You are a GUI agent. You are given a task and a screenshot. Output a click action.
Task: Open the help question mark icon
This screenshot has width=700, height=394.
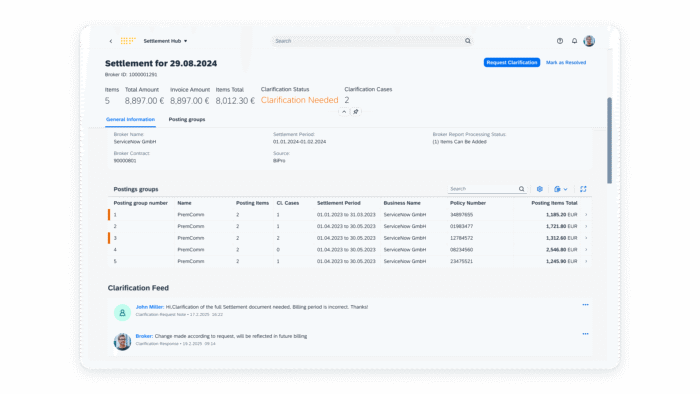point(560,41)
